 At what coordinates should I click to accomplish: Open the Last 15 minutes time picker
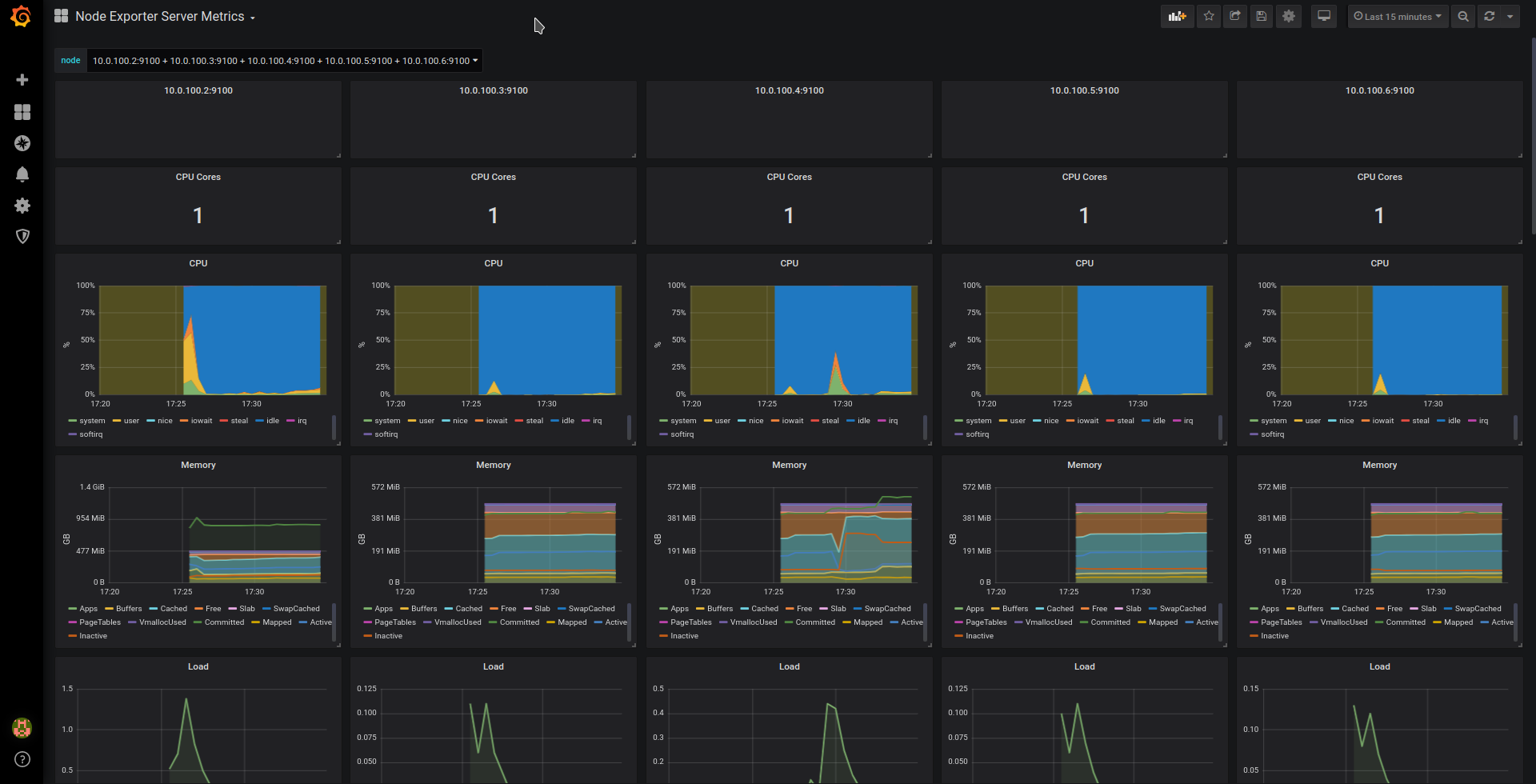1398,17
